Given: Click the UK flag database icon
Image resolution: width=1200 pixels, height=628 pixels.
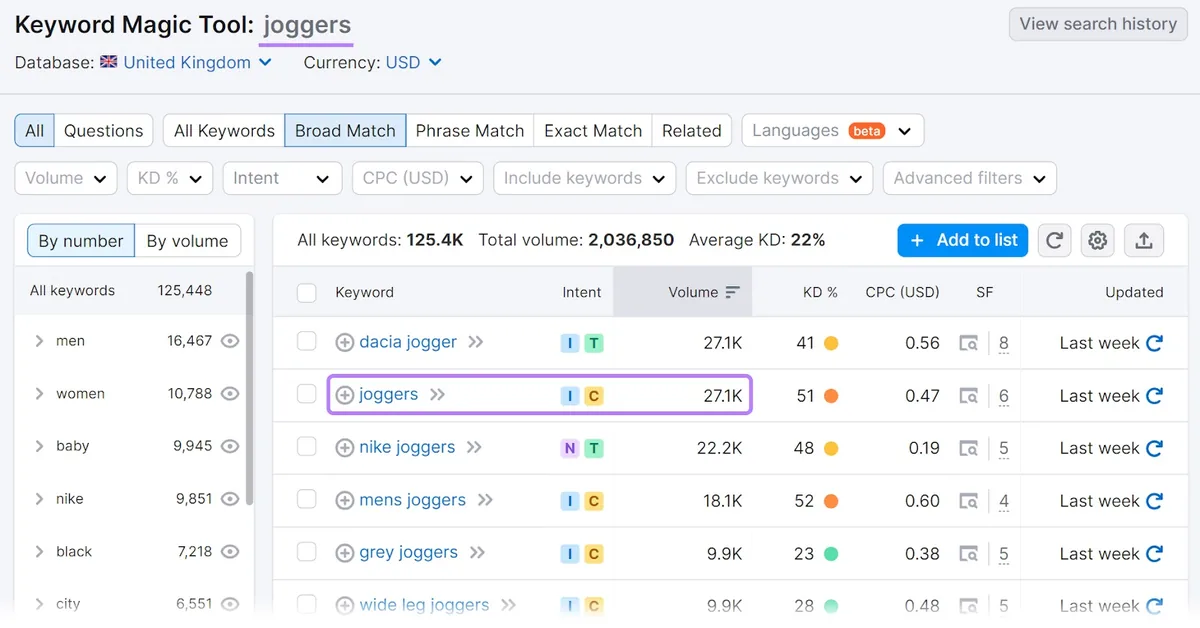Looking at the screenshot, I should pos(109,62).
